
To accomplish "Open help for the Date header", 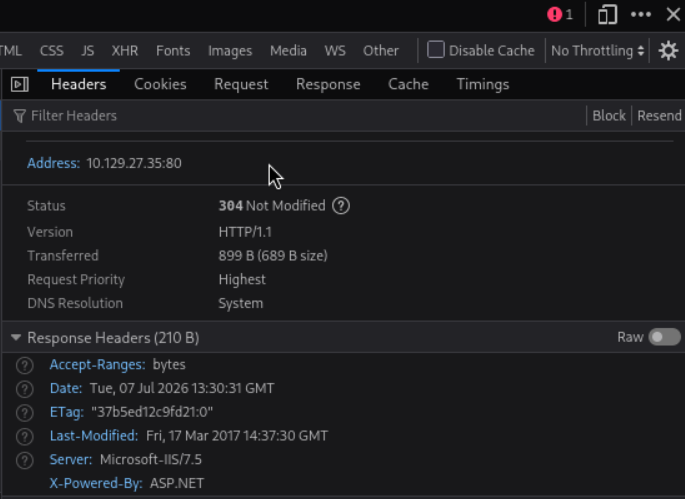I will [24, 389].
